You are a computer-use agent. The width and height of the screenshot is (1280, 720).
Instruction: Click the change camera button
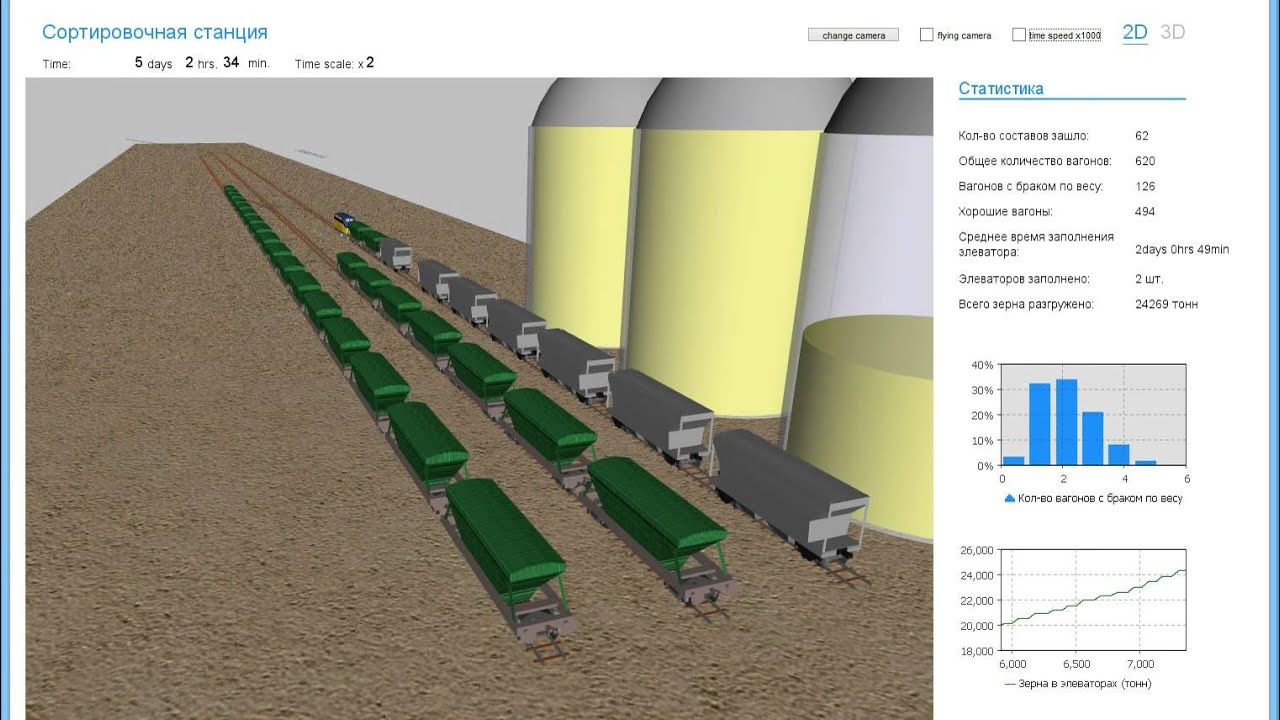coord(853,35)
